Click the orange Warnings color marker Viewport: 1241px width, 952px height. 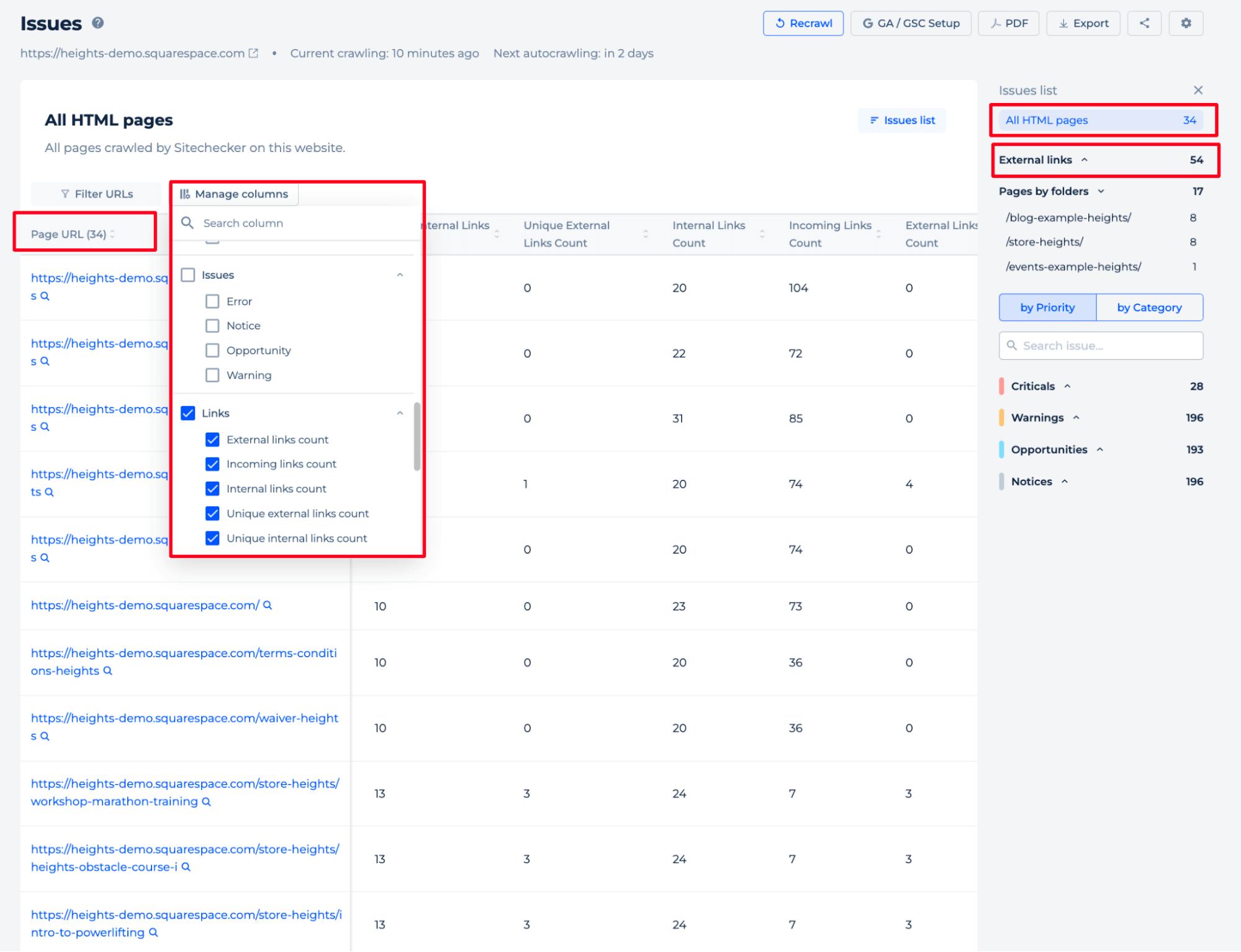tap(1001, 418)
